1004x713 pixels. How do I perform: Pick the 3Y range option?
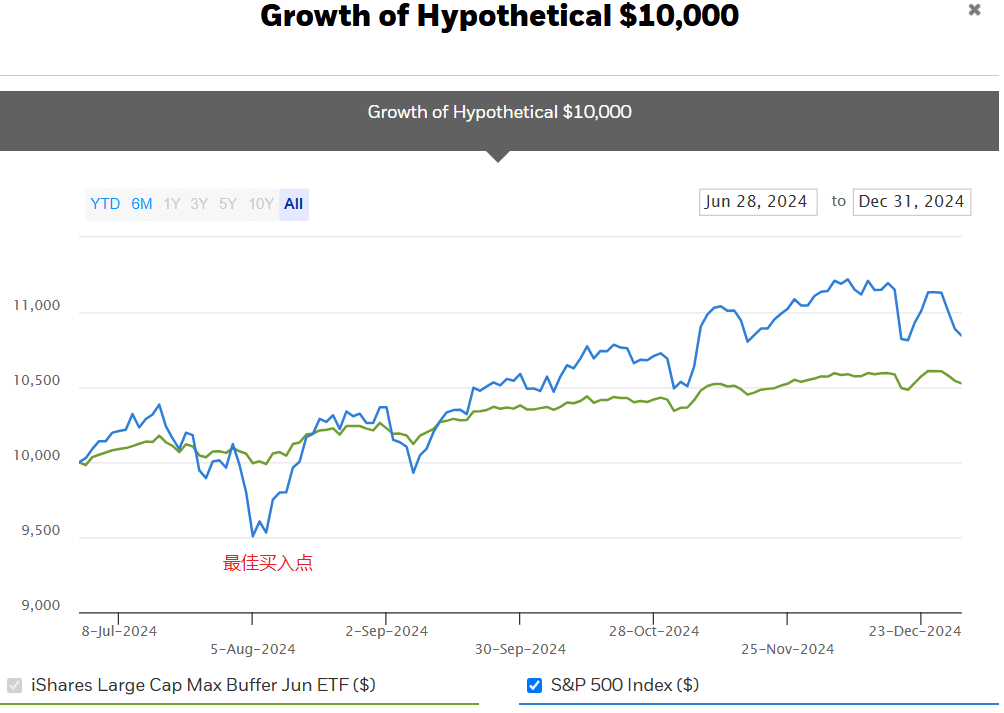pyautogui.click(x=199, y=204)
